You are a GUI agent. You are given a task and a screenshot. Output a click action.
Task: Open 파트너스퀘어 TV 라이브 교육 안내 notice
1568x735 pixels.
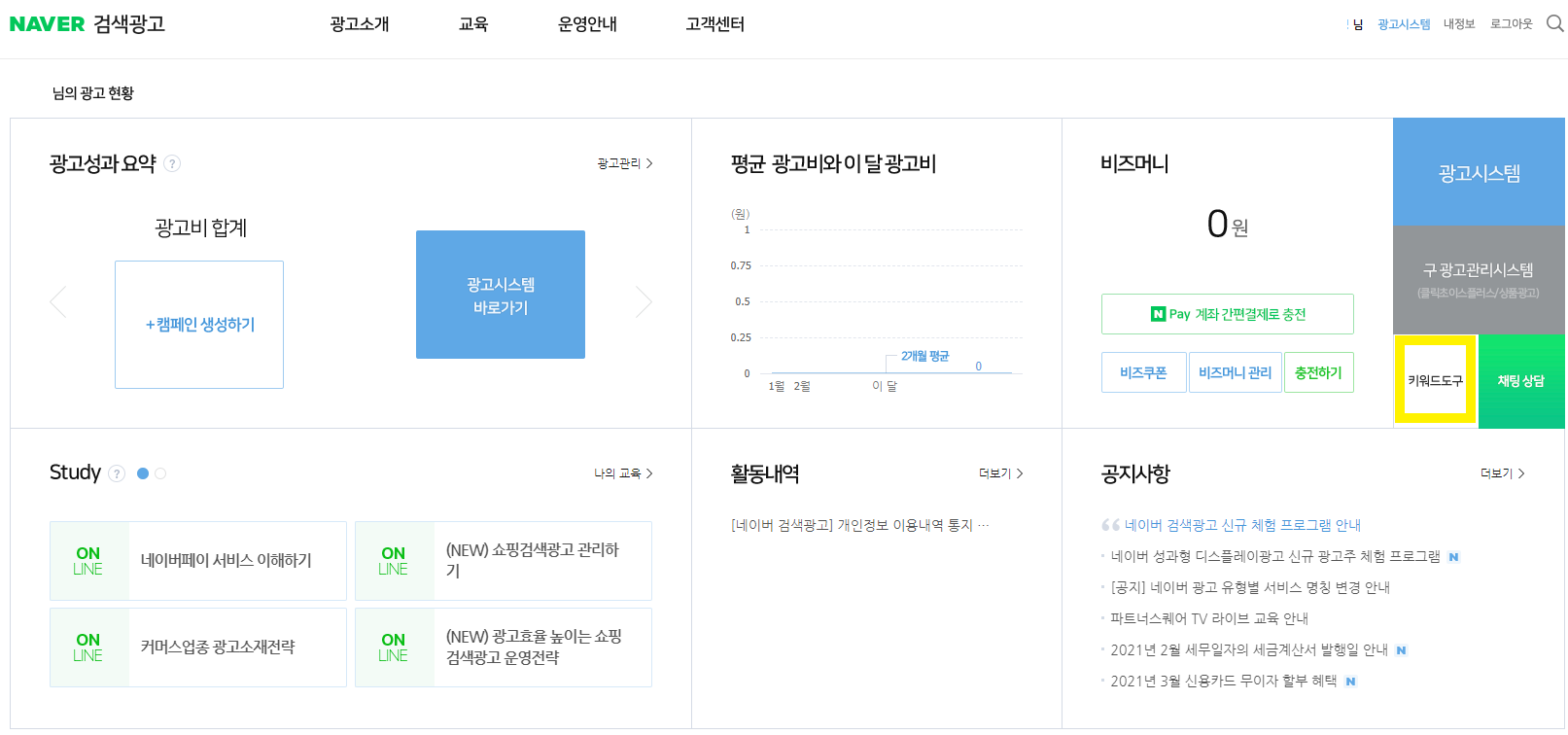1209,618
